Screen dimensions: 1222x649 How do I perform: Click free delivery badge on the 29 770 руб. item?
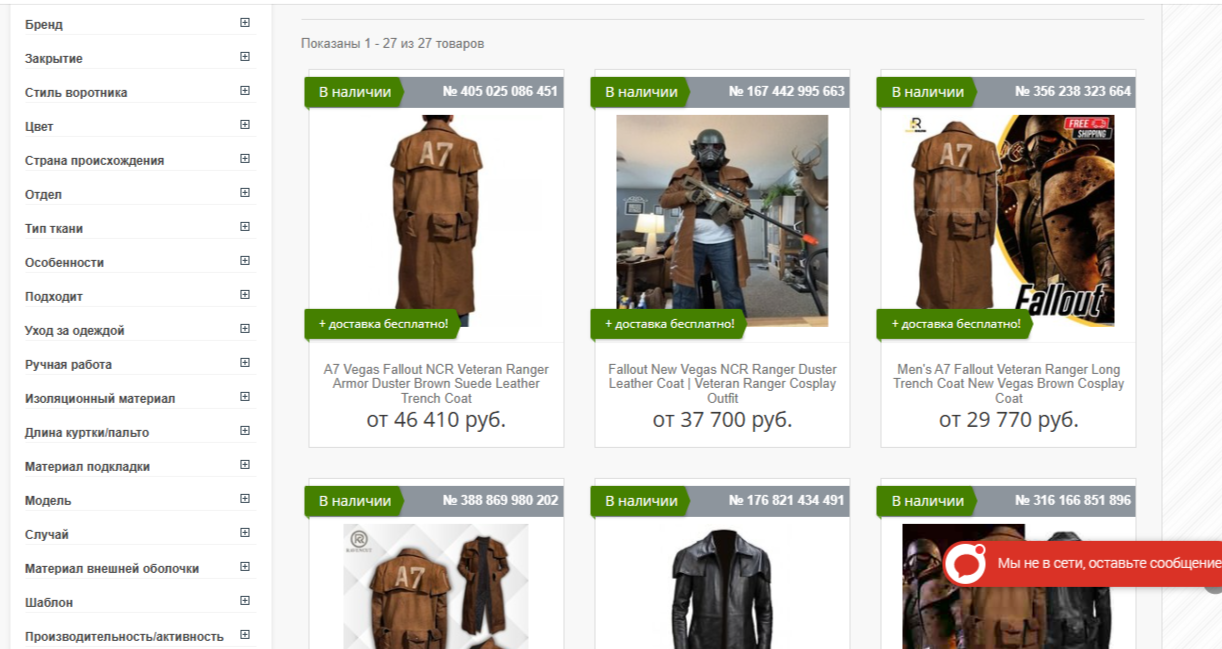tap(955, 324)
